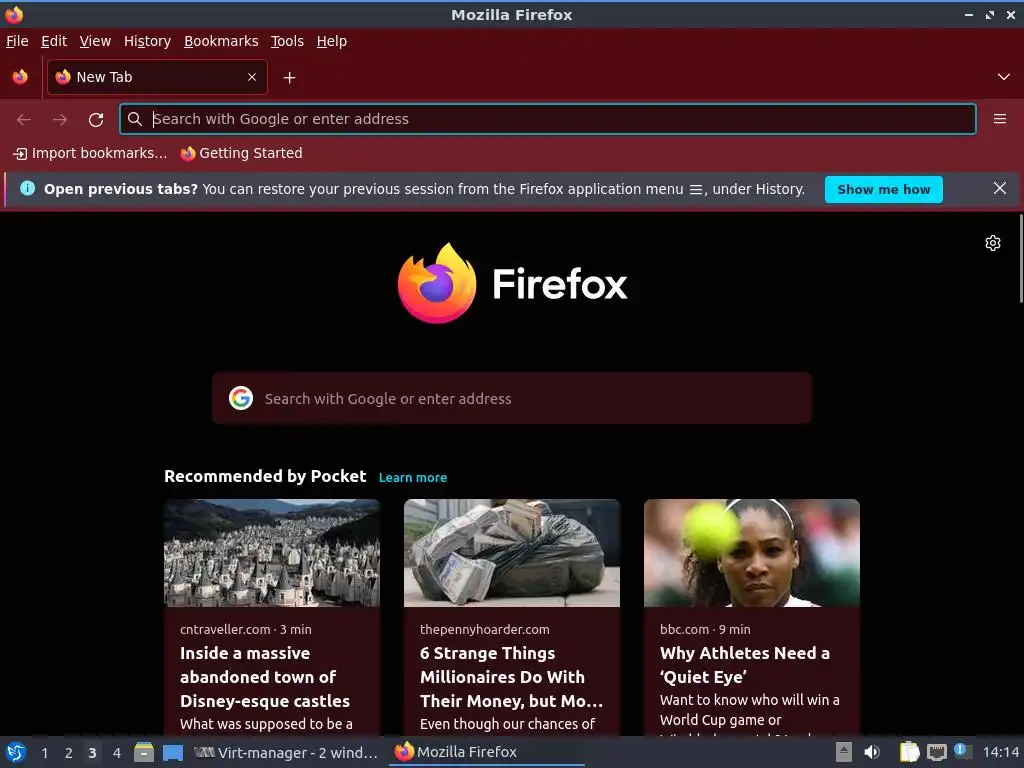Open the money bag article thumbnail
Screen dimensions: 1024x768
[x=511, y=553]
